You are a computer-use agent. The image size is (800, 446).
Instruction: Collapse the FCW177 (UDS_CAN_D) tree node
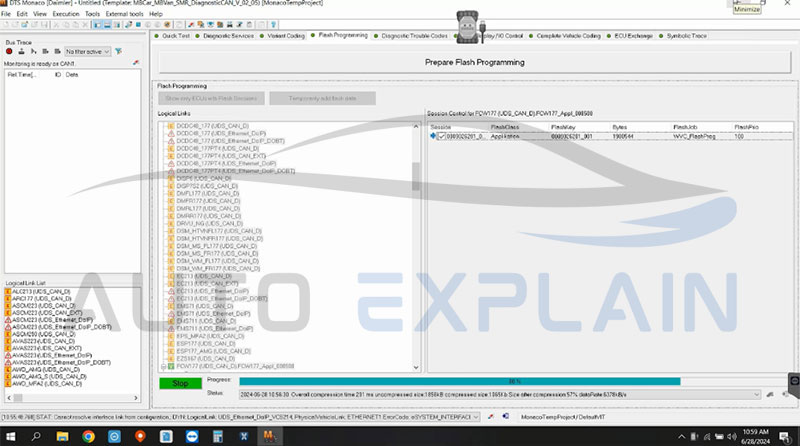pyautogui.click(x=164, y=366)
